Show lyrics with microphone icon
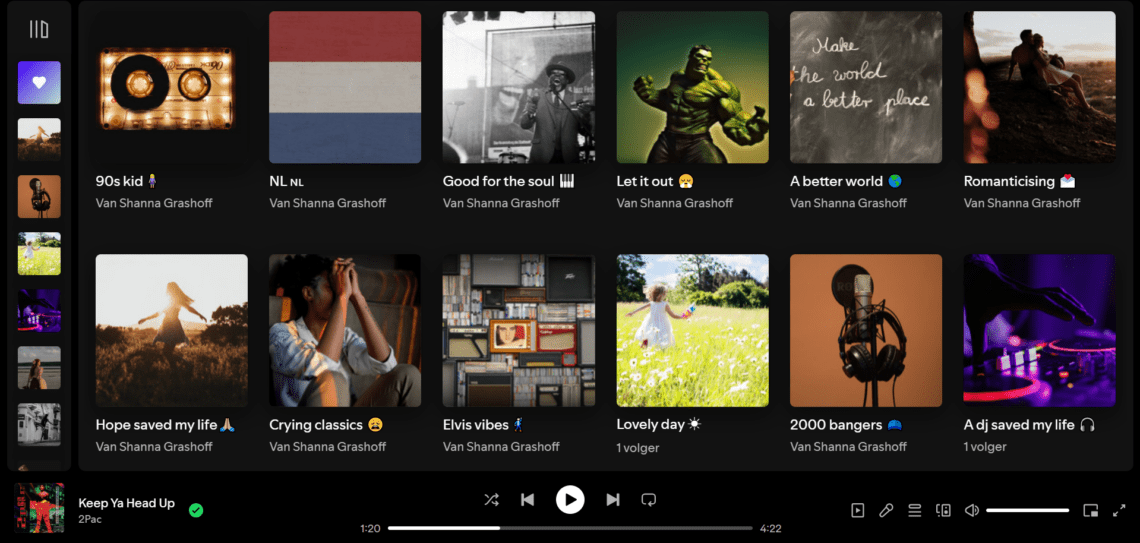This screenshot has width=1140, height=543. pos(886,510)
